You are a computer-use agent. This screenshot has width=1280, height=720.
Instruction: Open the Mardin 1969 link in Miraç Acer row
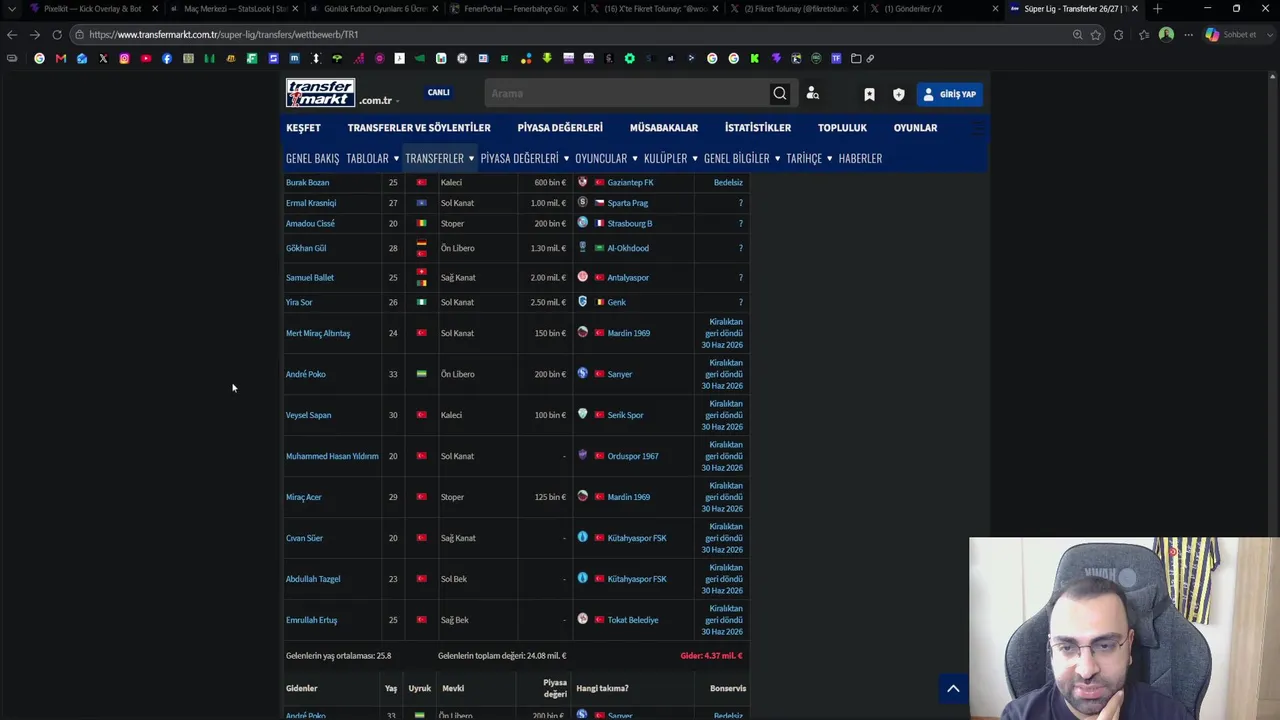tap(628, 496)
